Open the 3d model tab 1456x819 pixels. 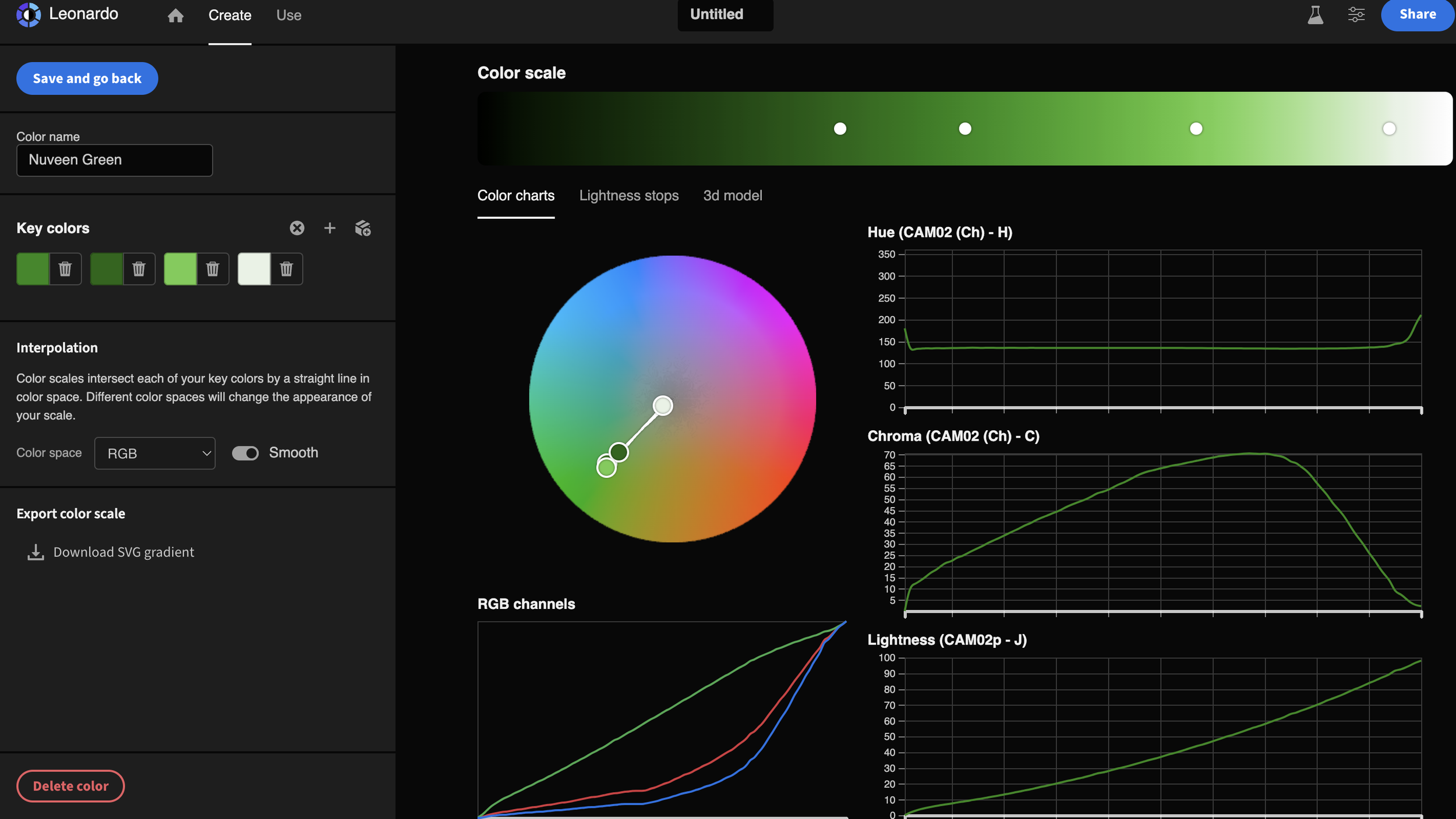[733, 196]
